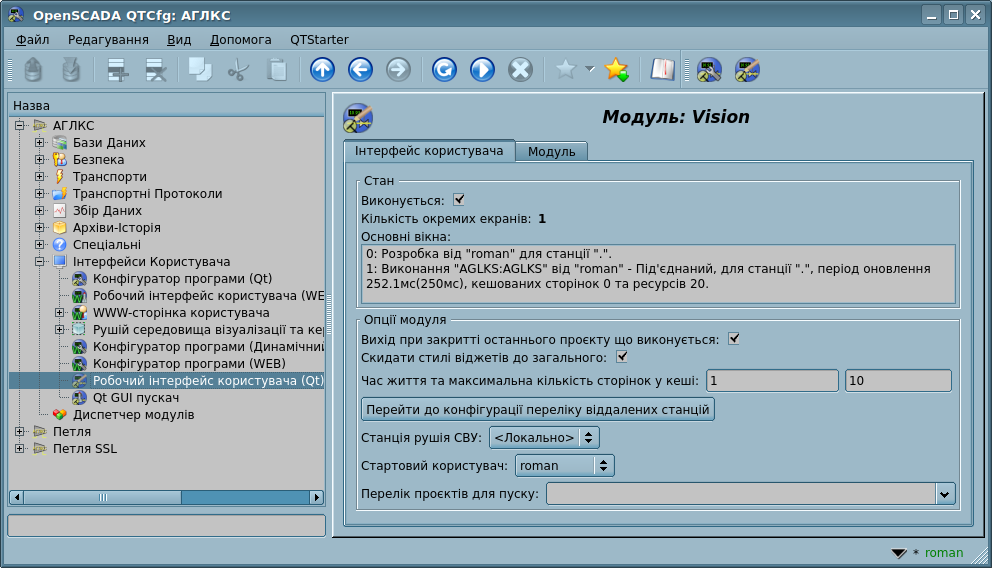
Task: Open the user manual book icon
Action: click(x=662, y=69)
